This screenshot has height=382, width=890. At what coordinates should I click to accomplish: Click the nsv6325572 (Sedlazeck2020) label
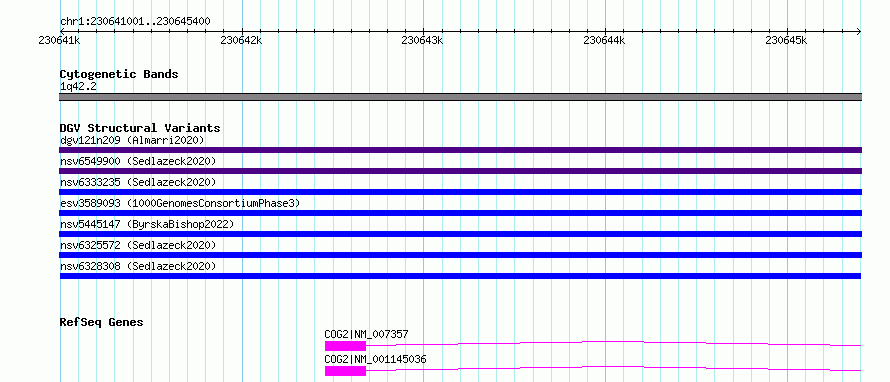click(138, 245)
